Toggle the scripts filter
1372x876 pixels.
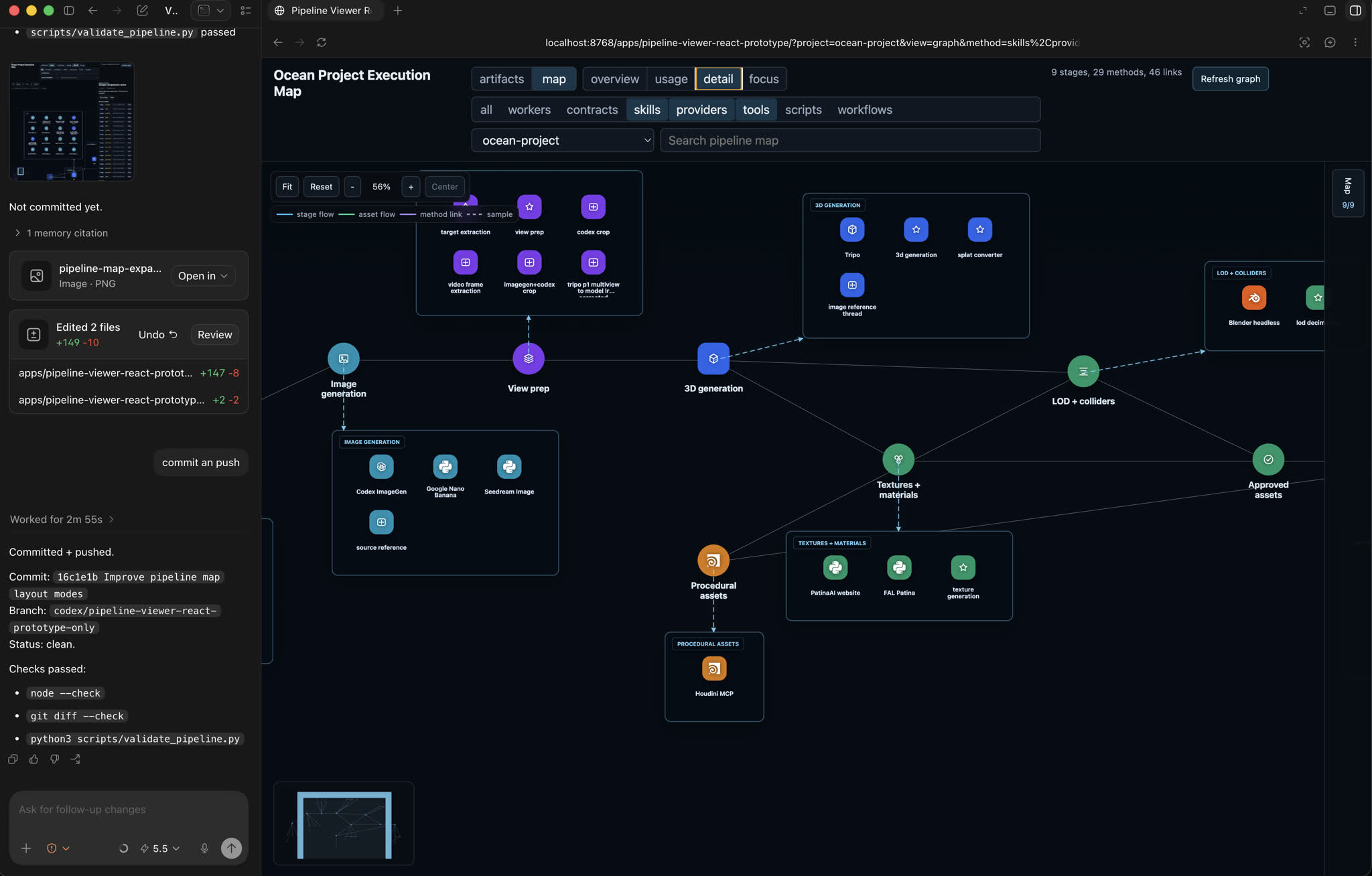pyautogui.click(x=803, y=110)
